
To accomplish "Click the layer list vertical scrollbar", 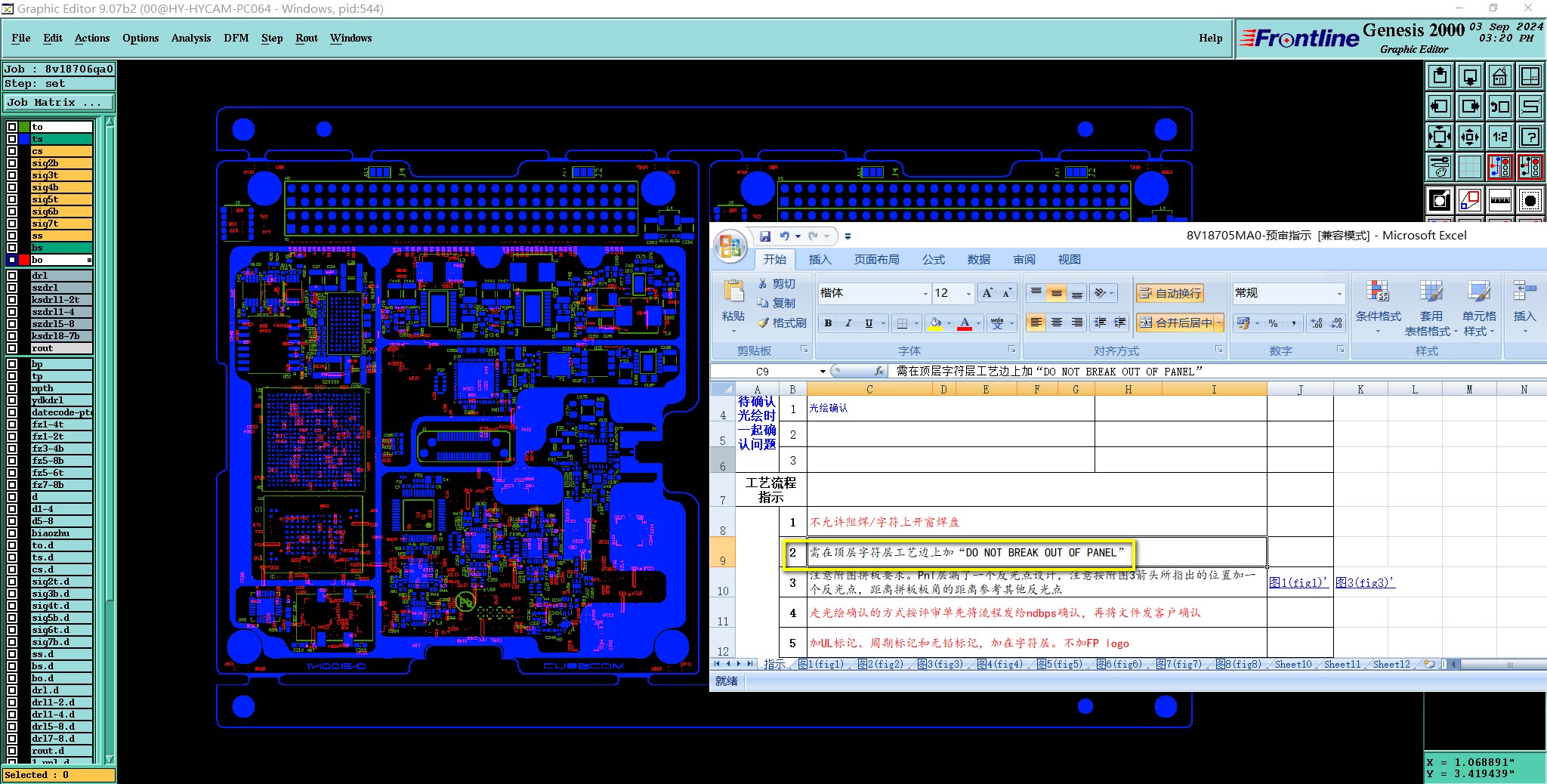I will [110, 440].
